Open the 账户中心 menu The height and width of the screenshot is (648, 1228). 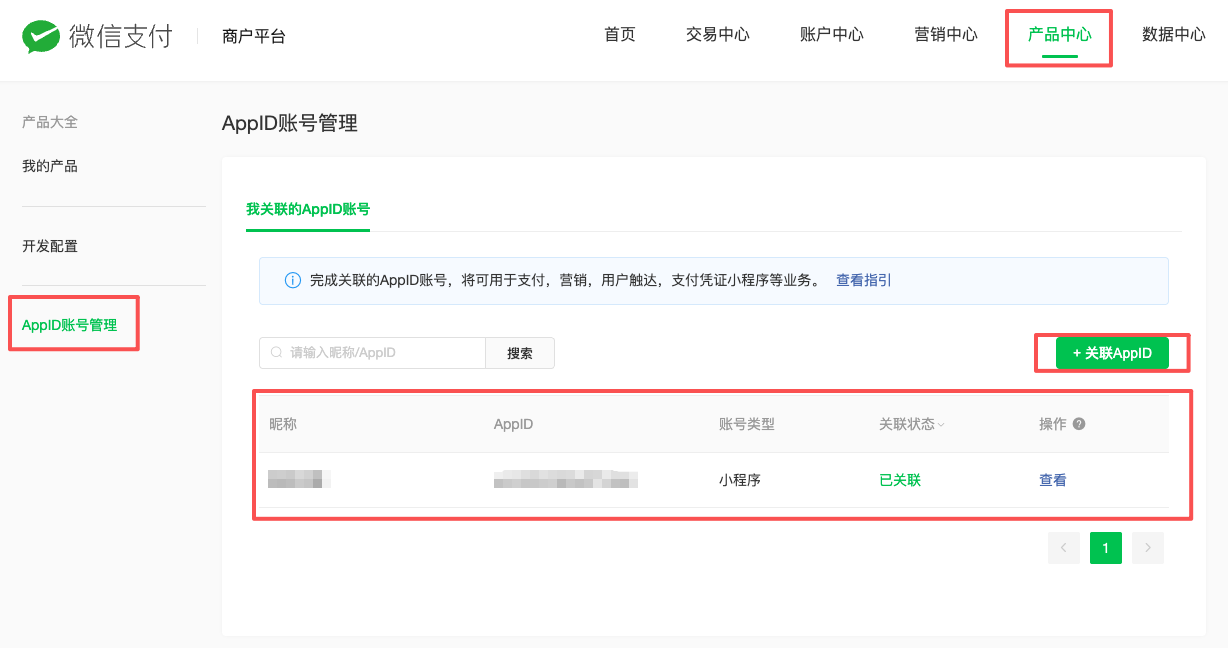(x=832, y=35)
